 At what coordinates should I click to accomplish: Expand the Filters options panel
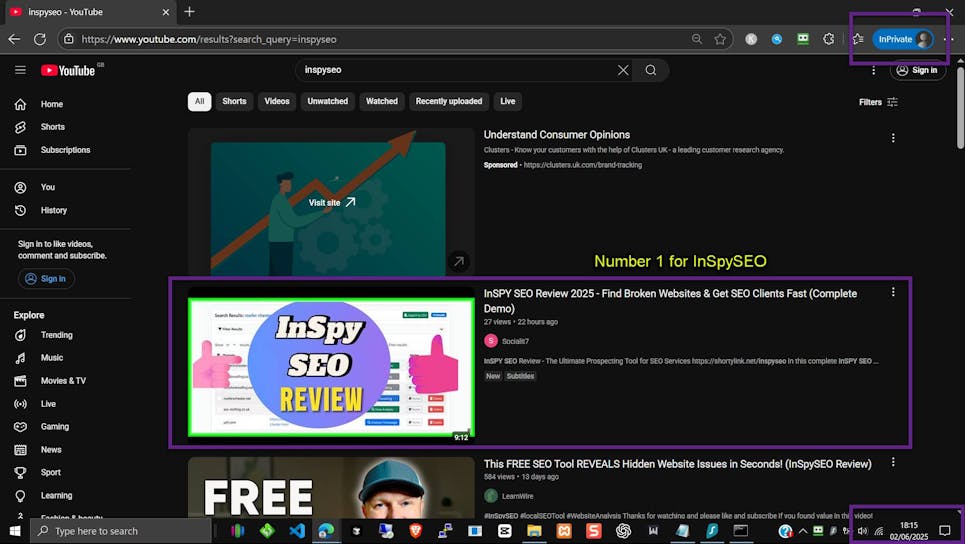[878, 102]
